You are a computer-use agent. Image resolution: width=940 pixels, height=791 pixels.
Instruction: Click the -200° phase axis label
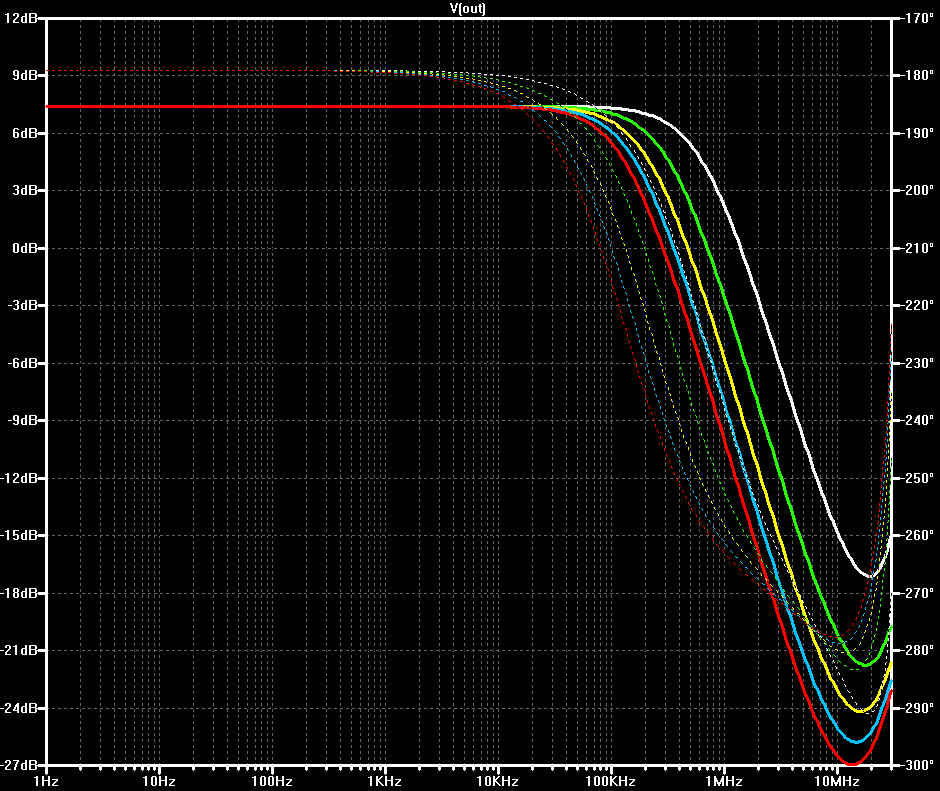918,191
